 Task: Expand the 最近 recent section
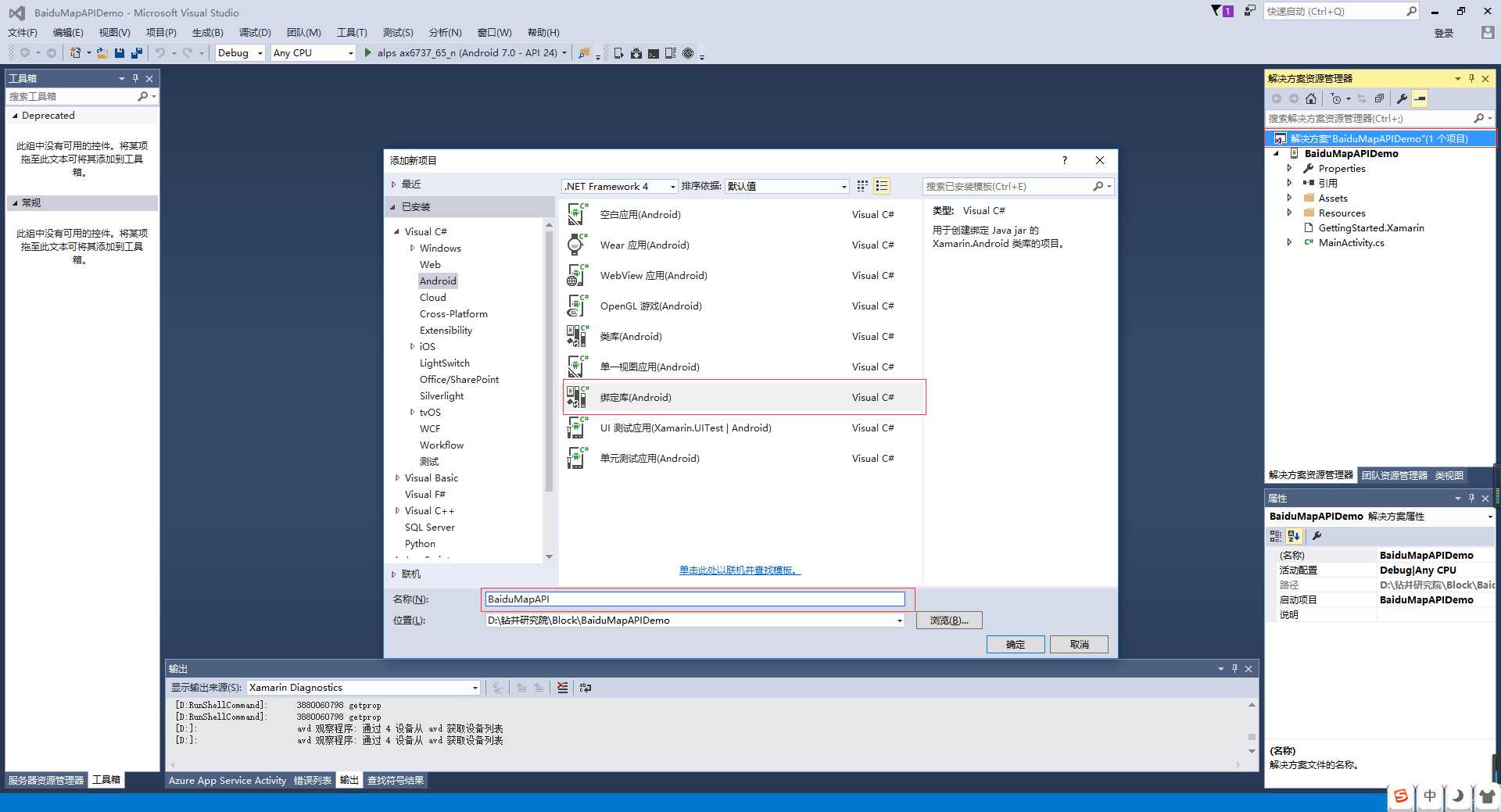(393, 184)
